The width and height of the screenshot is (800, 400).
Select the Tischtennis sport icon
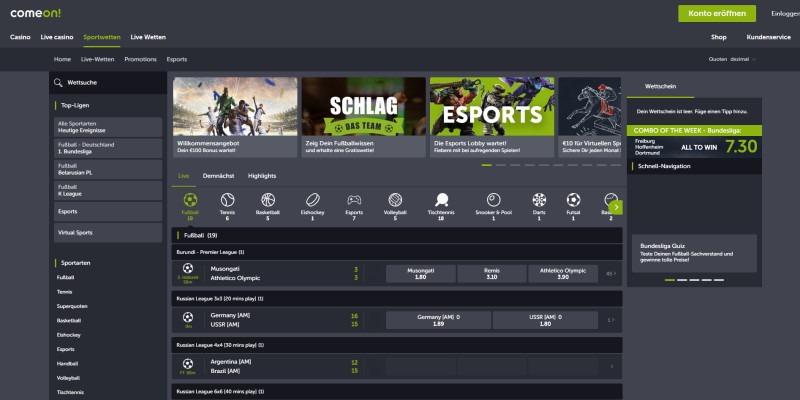pyautogui.click(x=441, y=199)
